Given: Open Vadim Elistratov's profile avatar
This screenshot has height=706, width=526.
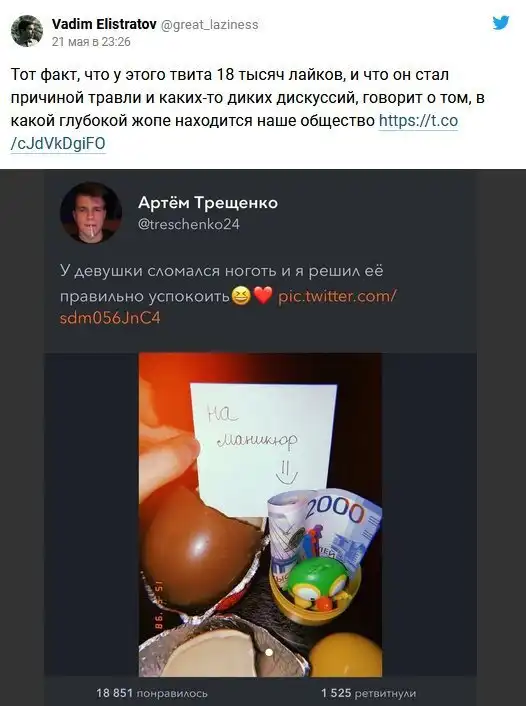Looking at the screenshot, I should [x=27, y=31].
